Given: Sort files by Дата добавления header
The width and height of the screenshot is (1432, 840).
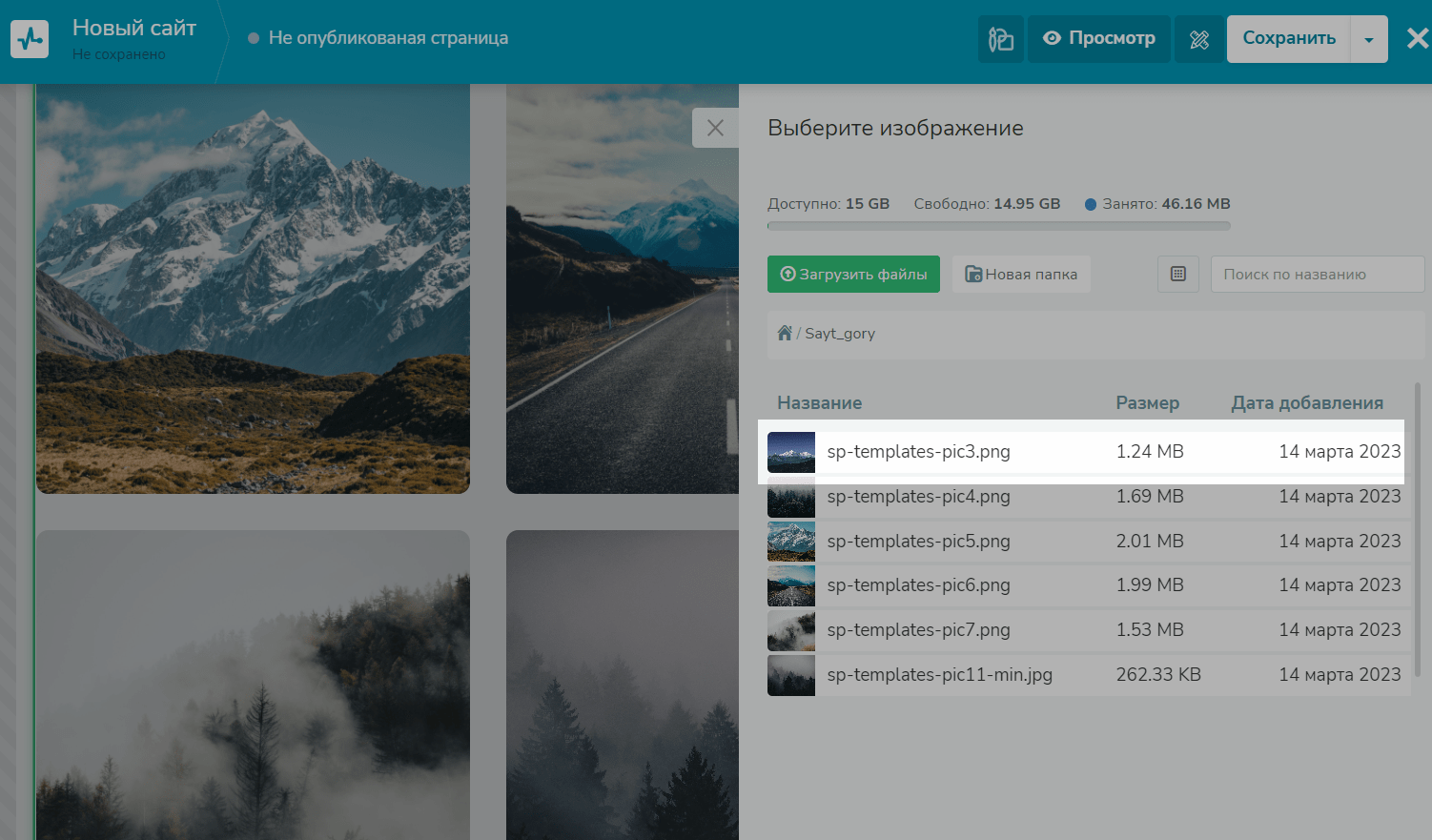Looking at the screenshot, I should pyautogui.click(x=1307, y=402).
